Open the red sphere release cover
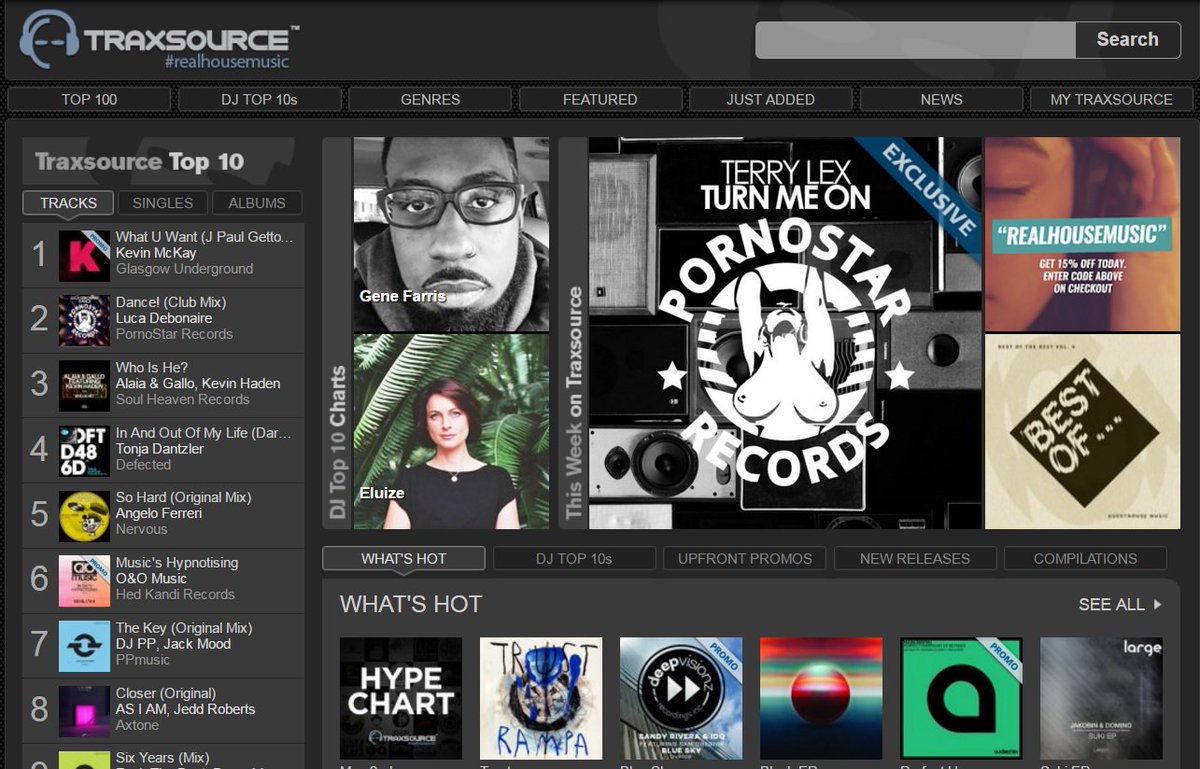Viewport: 1200px width, 769px height. click(821, 698)
